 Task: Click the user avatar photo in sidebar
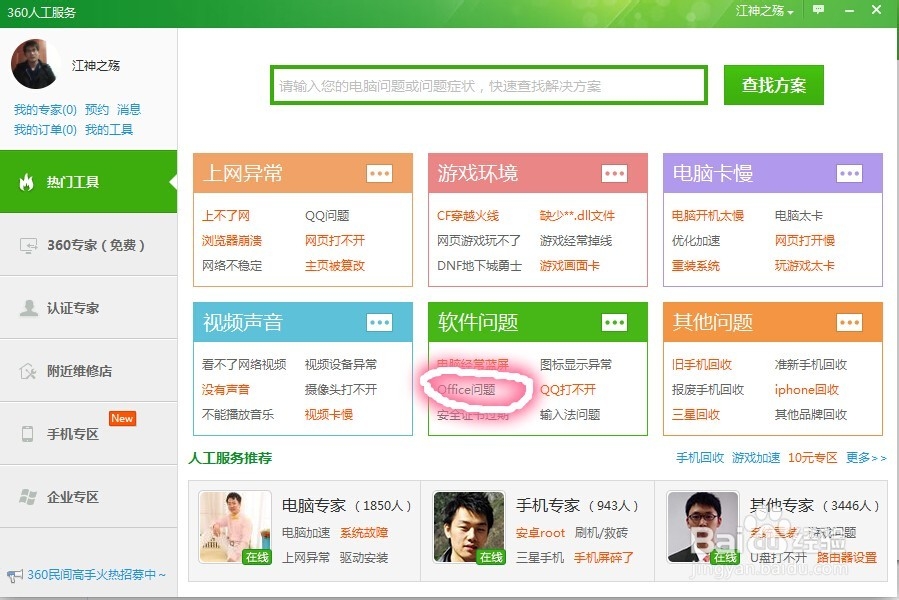35,64
